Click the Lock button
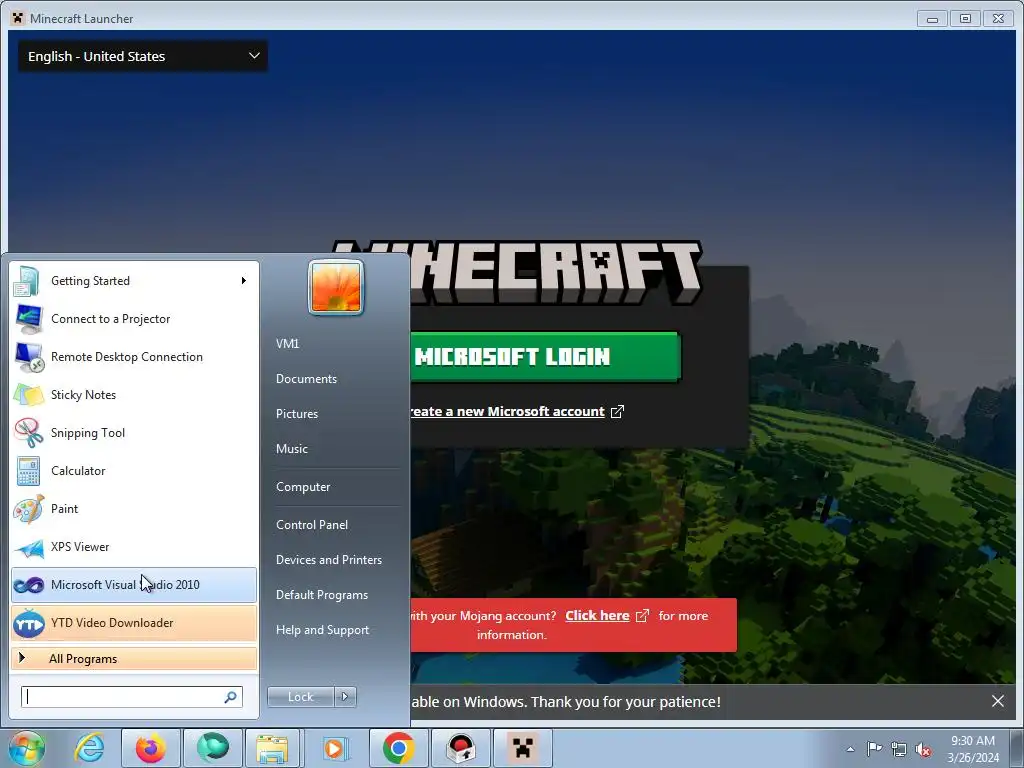 300,697
